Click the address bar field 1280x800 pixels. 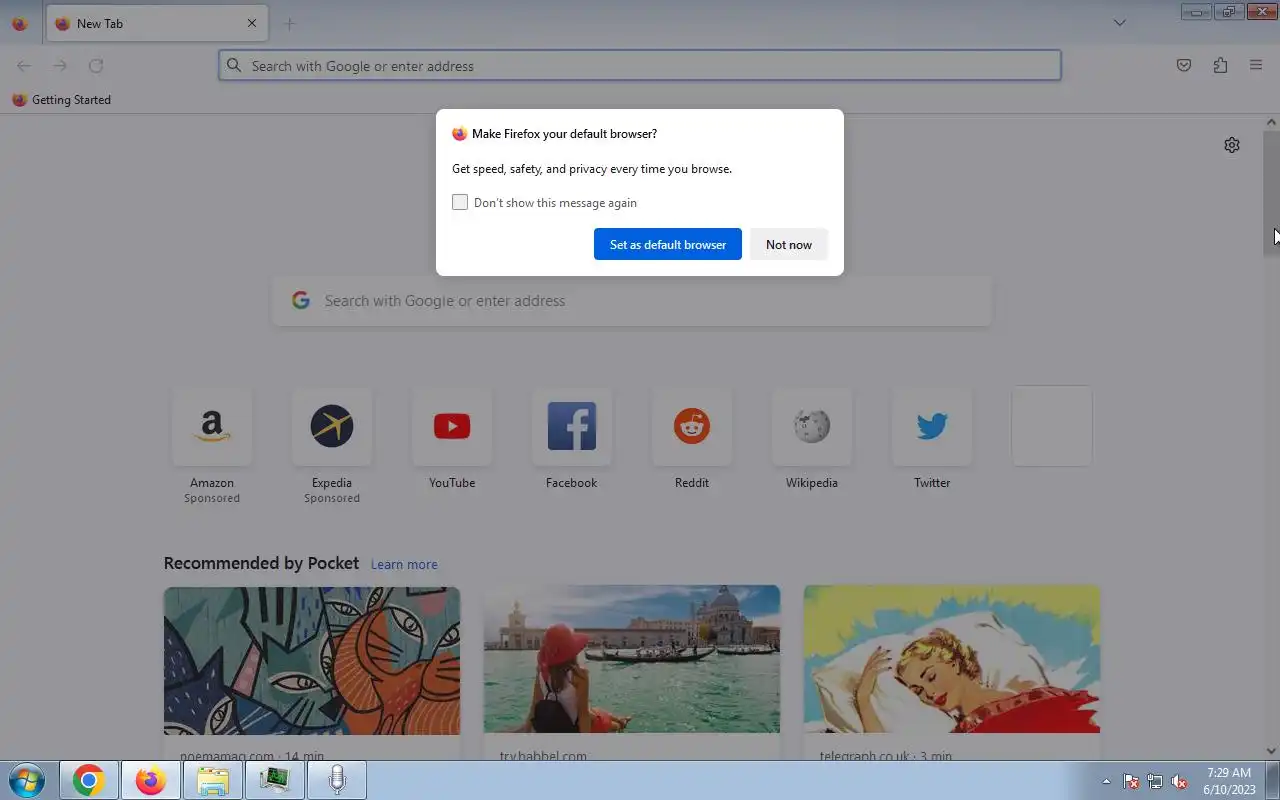click(x=640, y=66)
